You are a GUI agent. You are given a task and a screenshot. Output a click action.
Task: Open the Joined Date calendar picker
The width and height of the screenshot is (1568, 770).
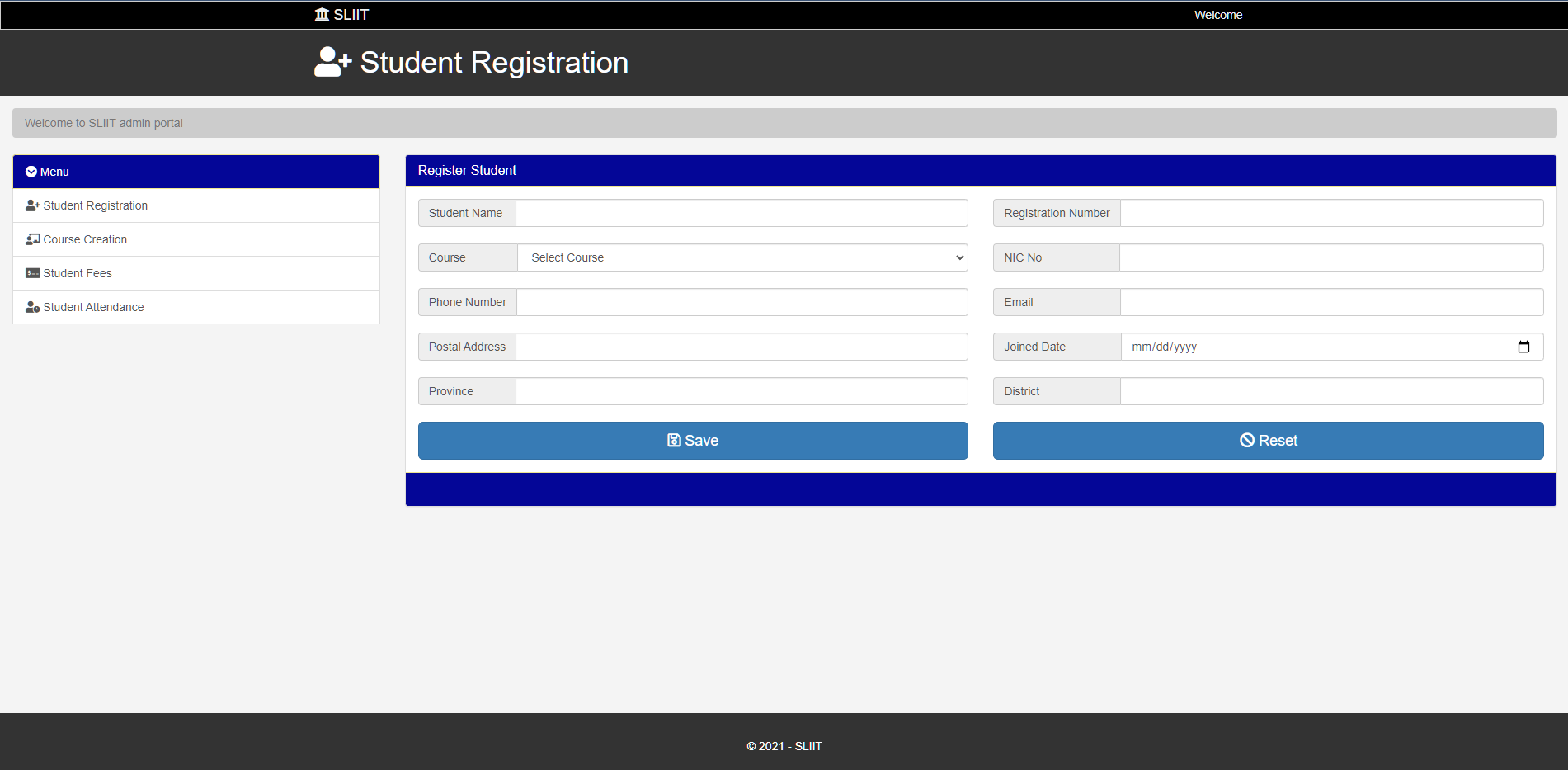point(1522,347)
